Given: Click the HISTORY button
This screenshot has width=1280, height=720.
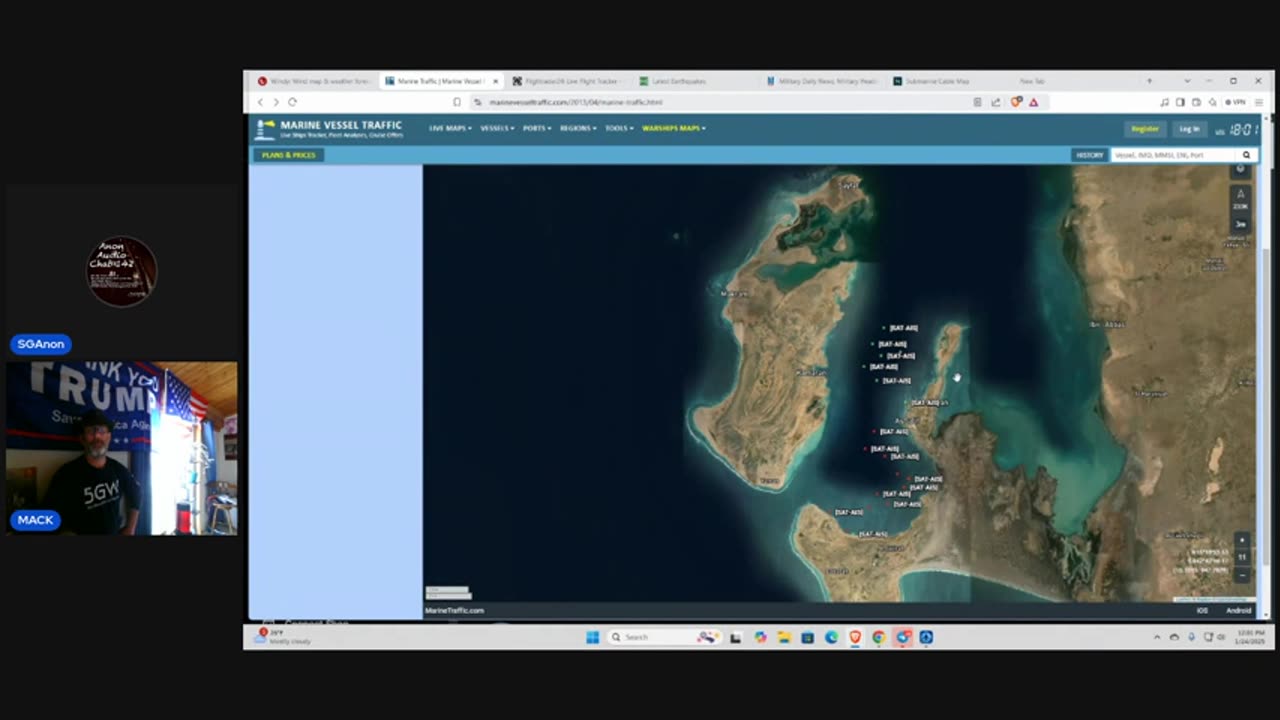Looking at the screenshot, I should [x=1089, y=155].
